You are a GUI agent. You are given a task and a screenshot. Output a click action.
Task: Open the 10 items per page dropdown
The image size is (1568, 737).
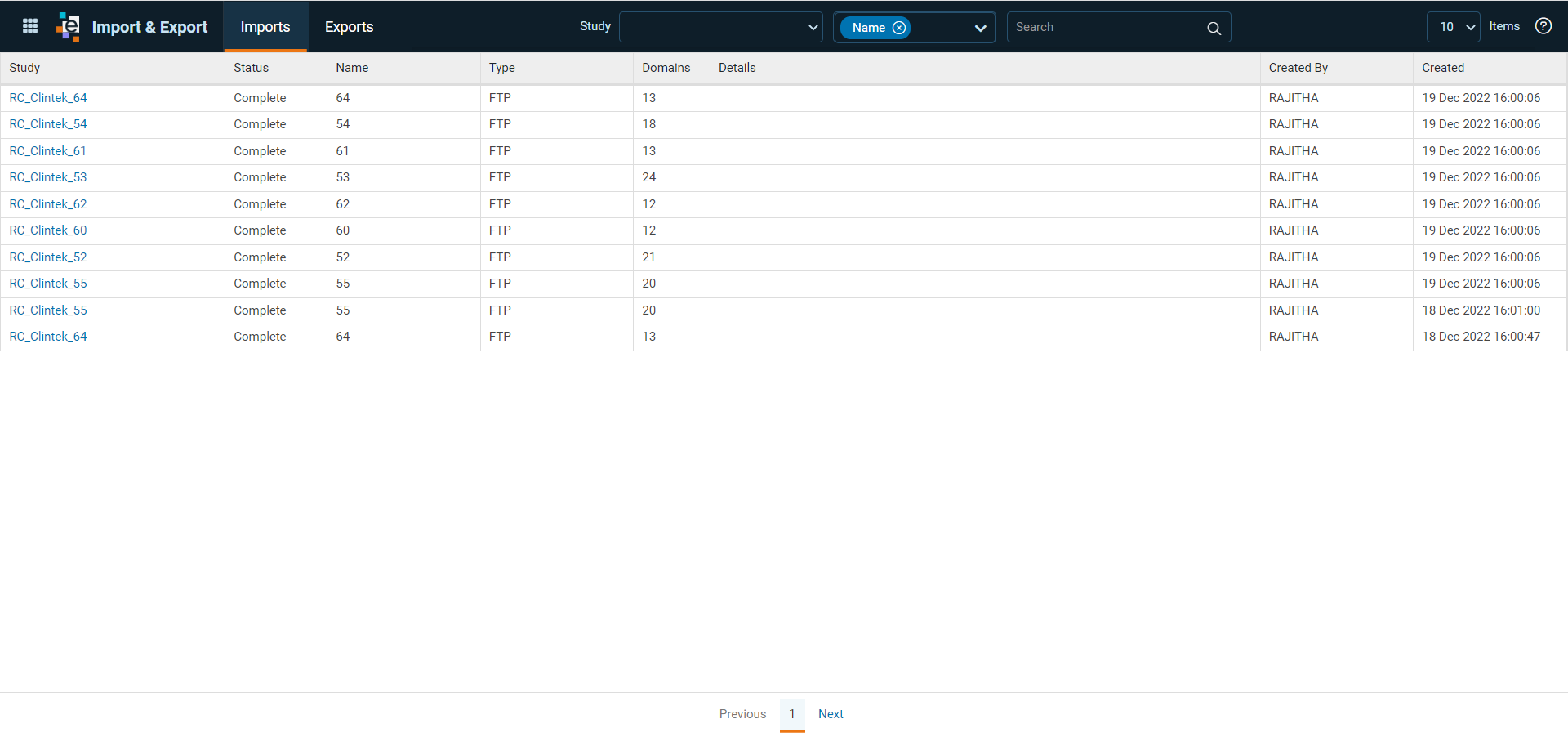[1453, 27]
